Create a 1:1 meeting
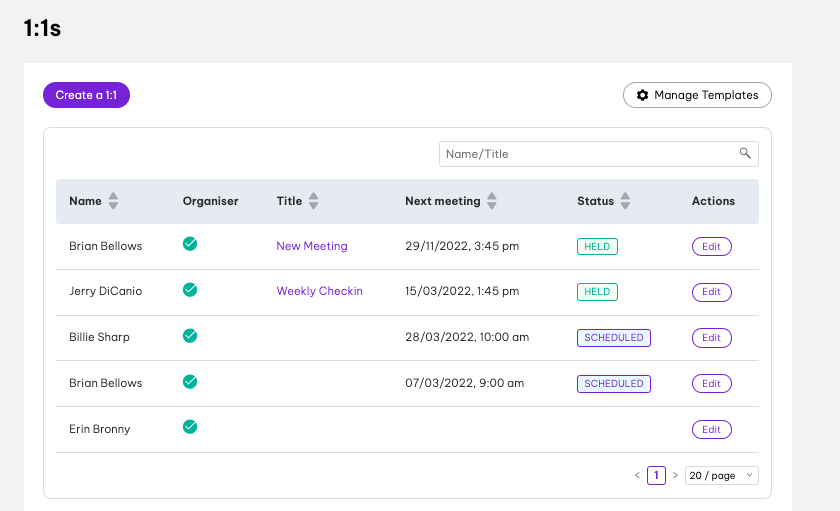 point(86,95)
